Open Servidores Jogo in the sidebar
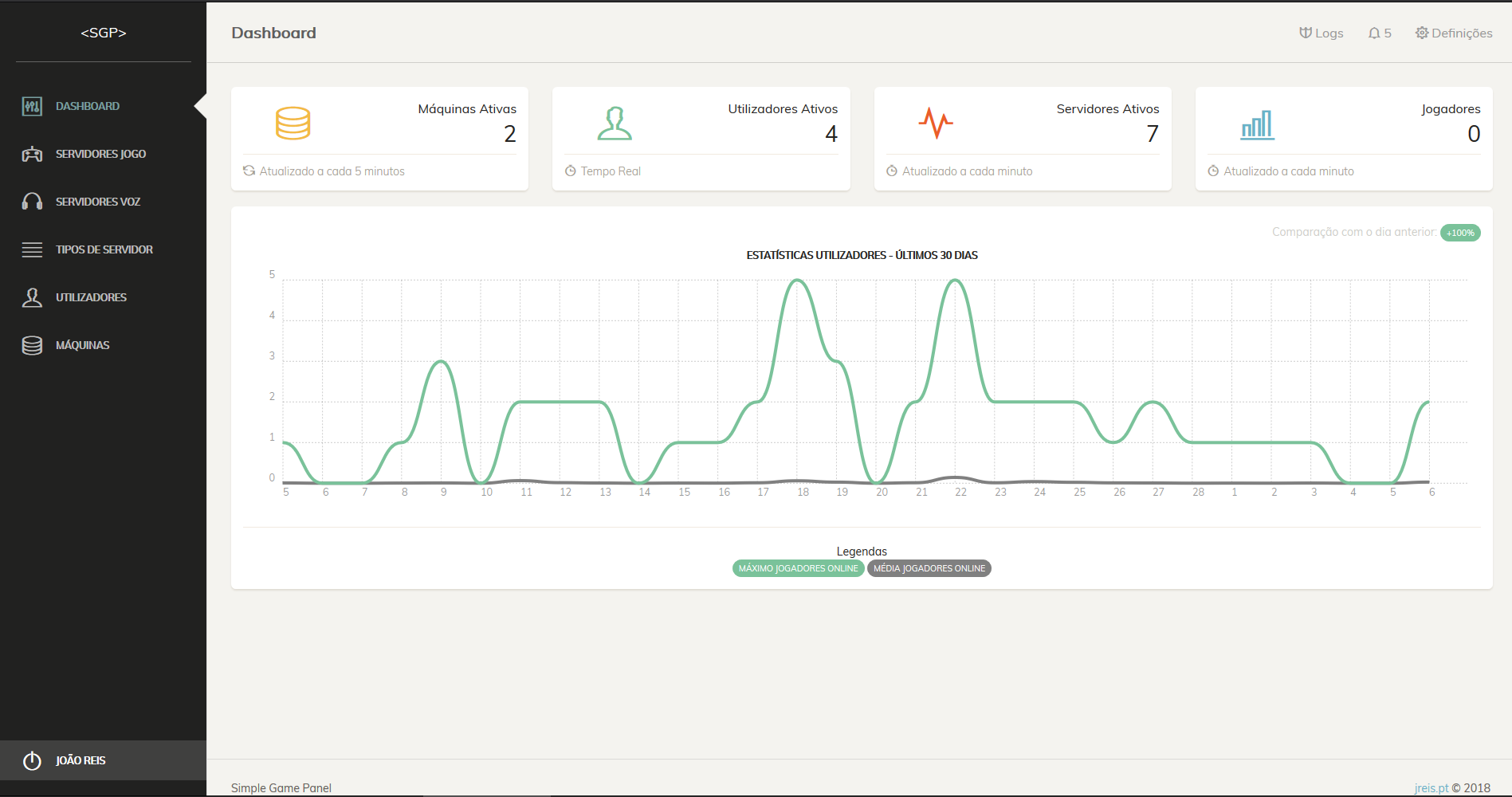 pos(104,154)
